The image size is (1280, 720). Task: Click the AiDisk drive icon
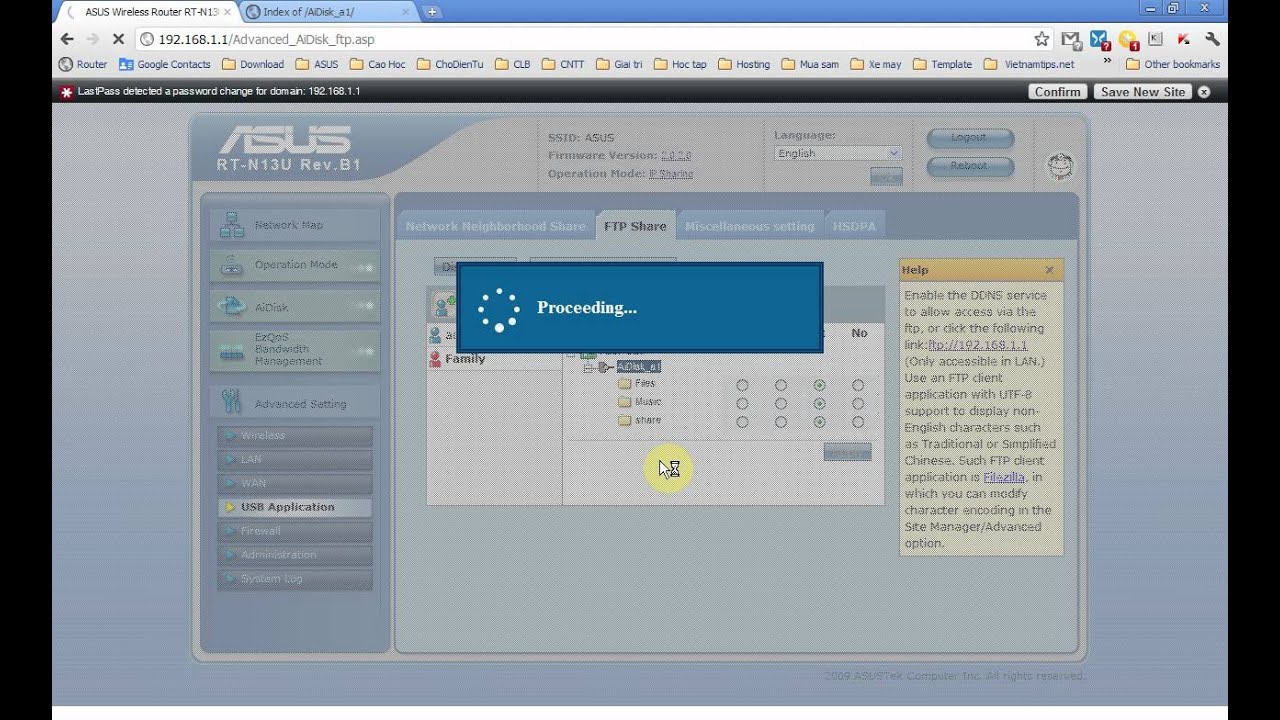click(x=232, y=306)
